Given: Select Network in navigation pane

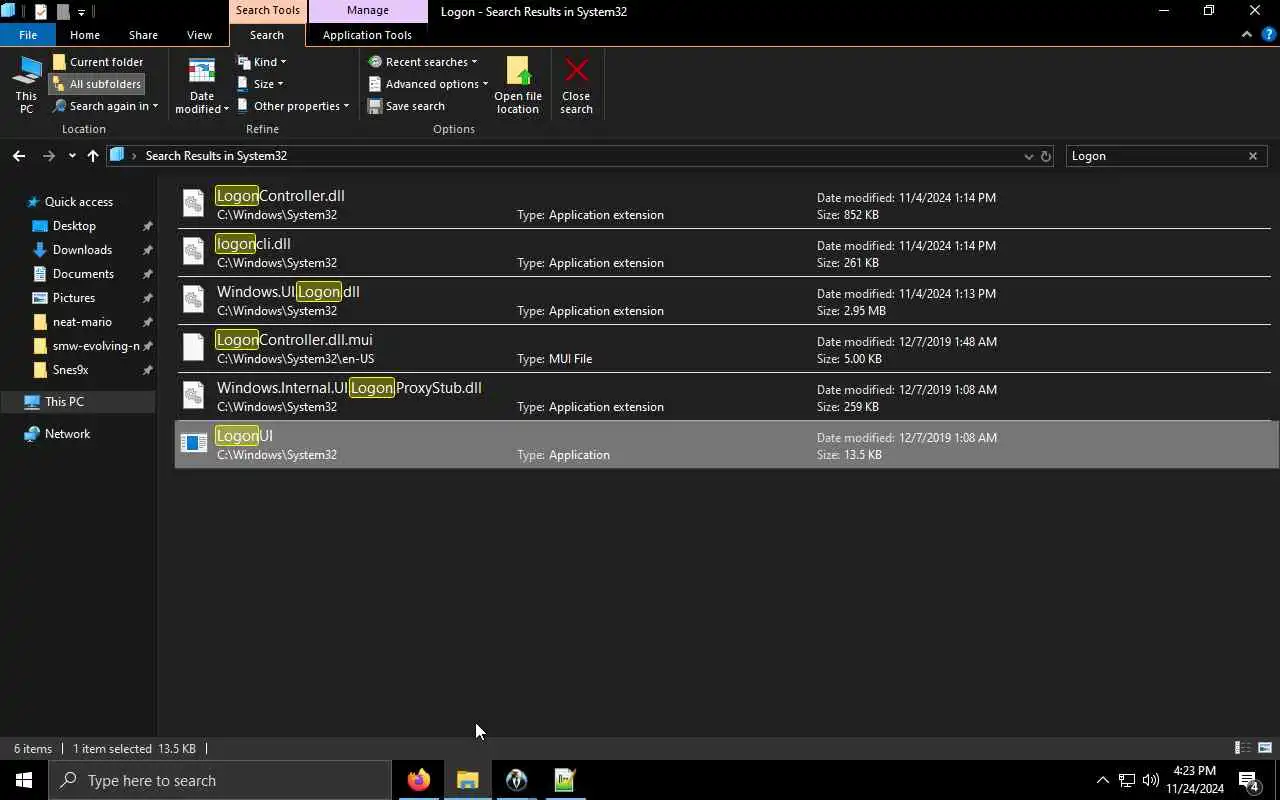Looking at the screenshot, I should (67, 434).
